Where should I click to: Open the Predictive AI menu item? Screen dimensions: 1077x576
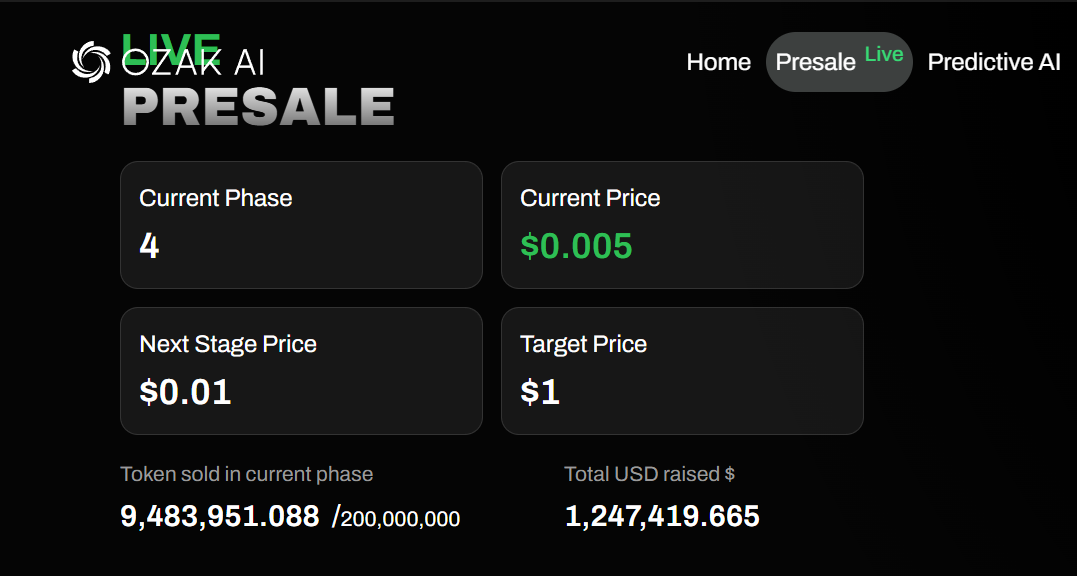tap(994, 62)
